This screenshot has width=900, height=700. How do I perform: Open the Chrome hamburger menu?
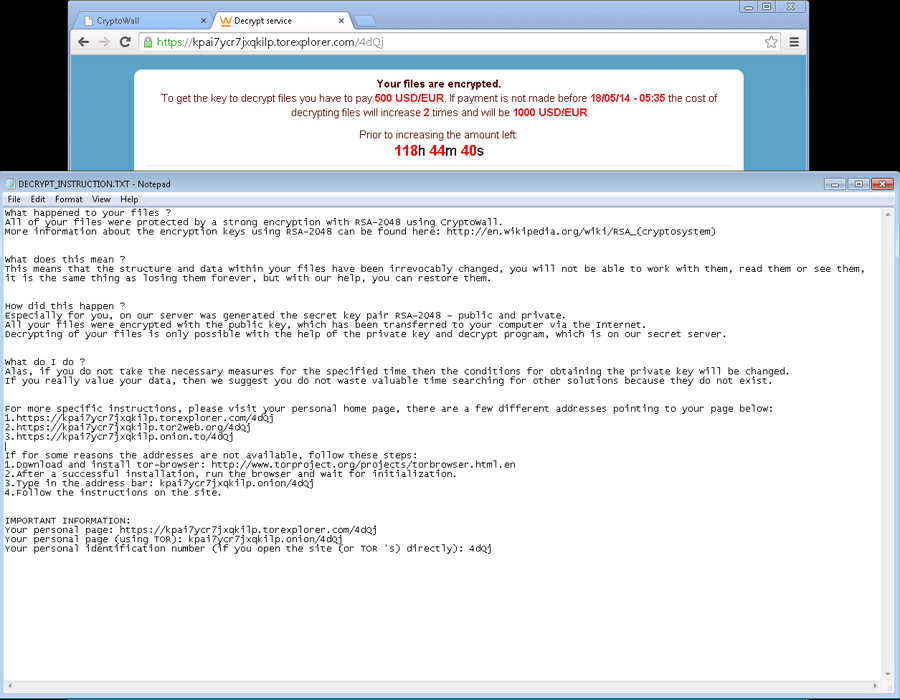click(794, 42)
